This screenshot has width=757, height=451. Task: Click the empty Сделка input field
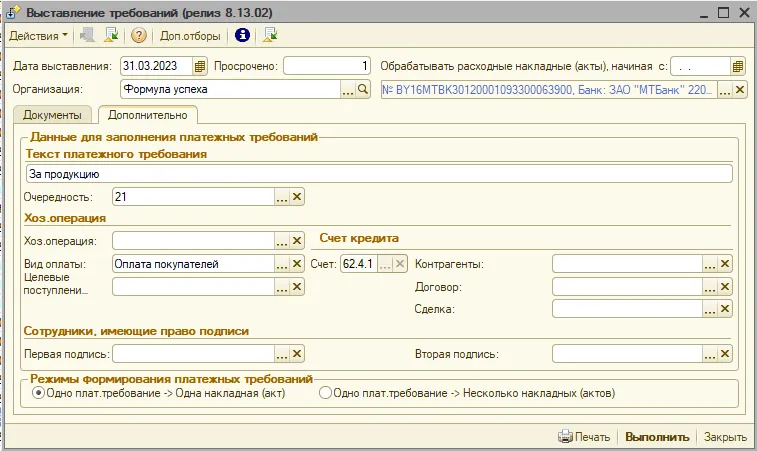pos(627,309)
